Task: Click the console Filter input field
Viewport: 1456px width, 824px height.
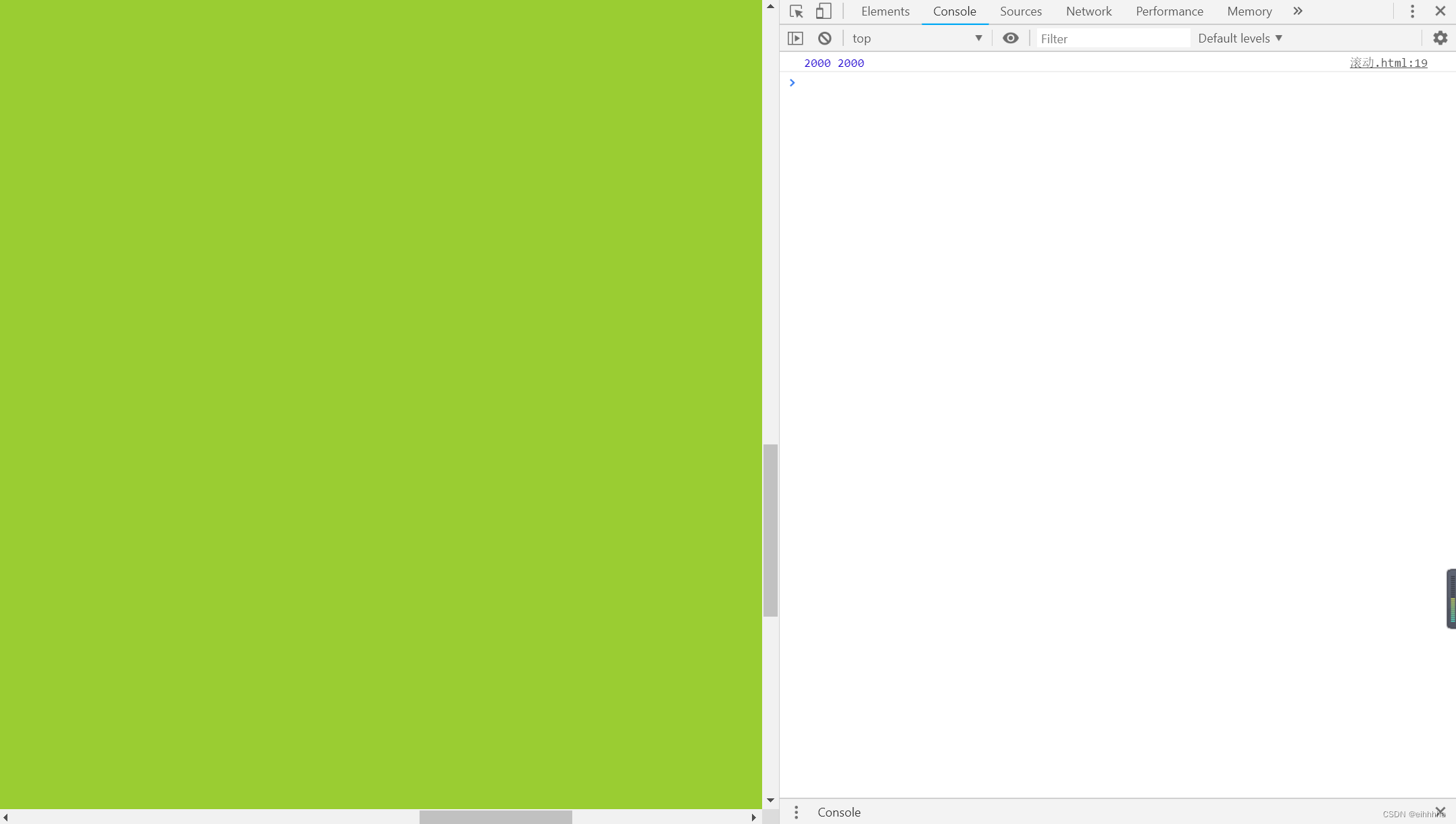Action: click(1113, 38)
